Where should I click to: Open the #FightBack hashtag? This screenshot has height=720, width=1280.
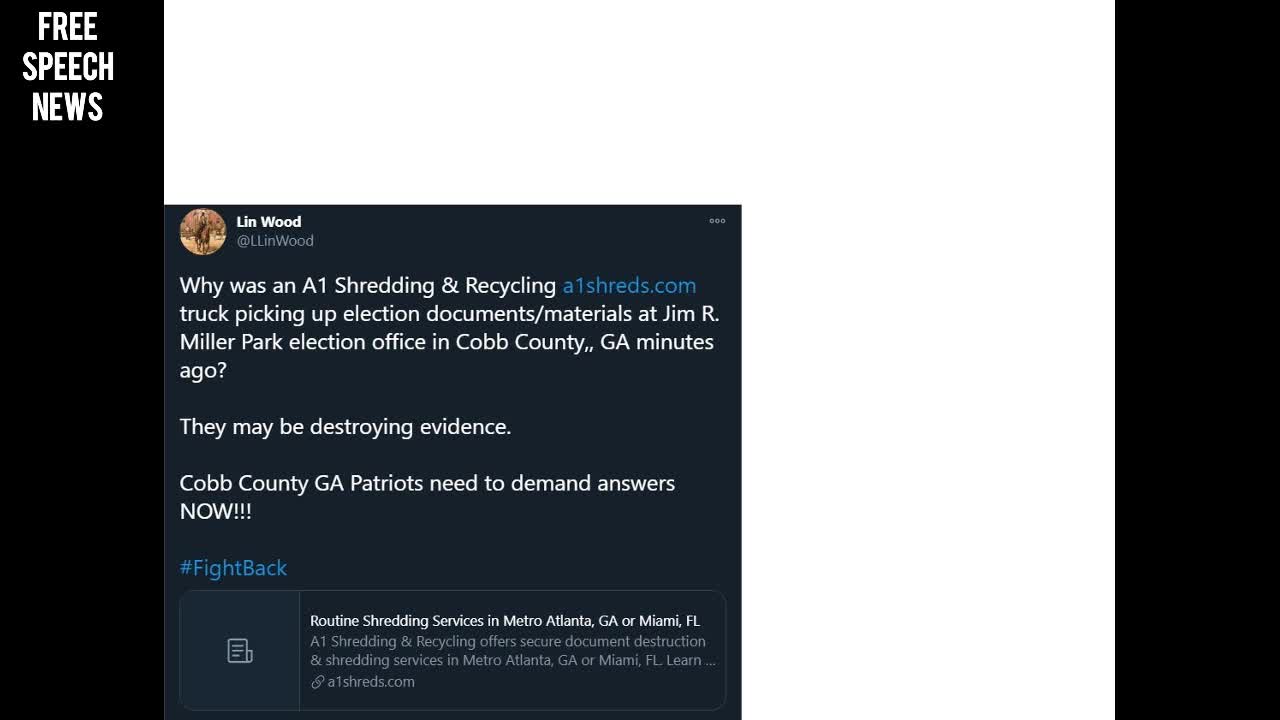233,568
